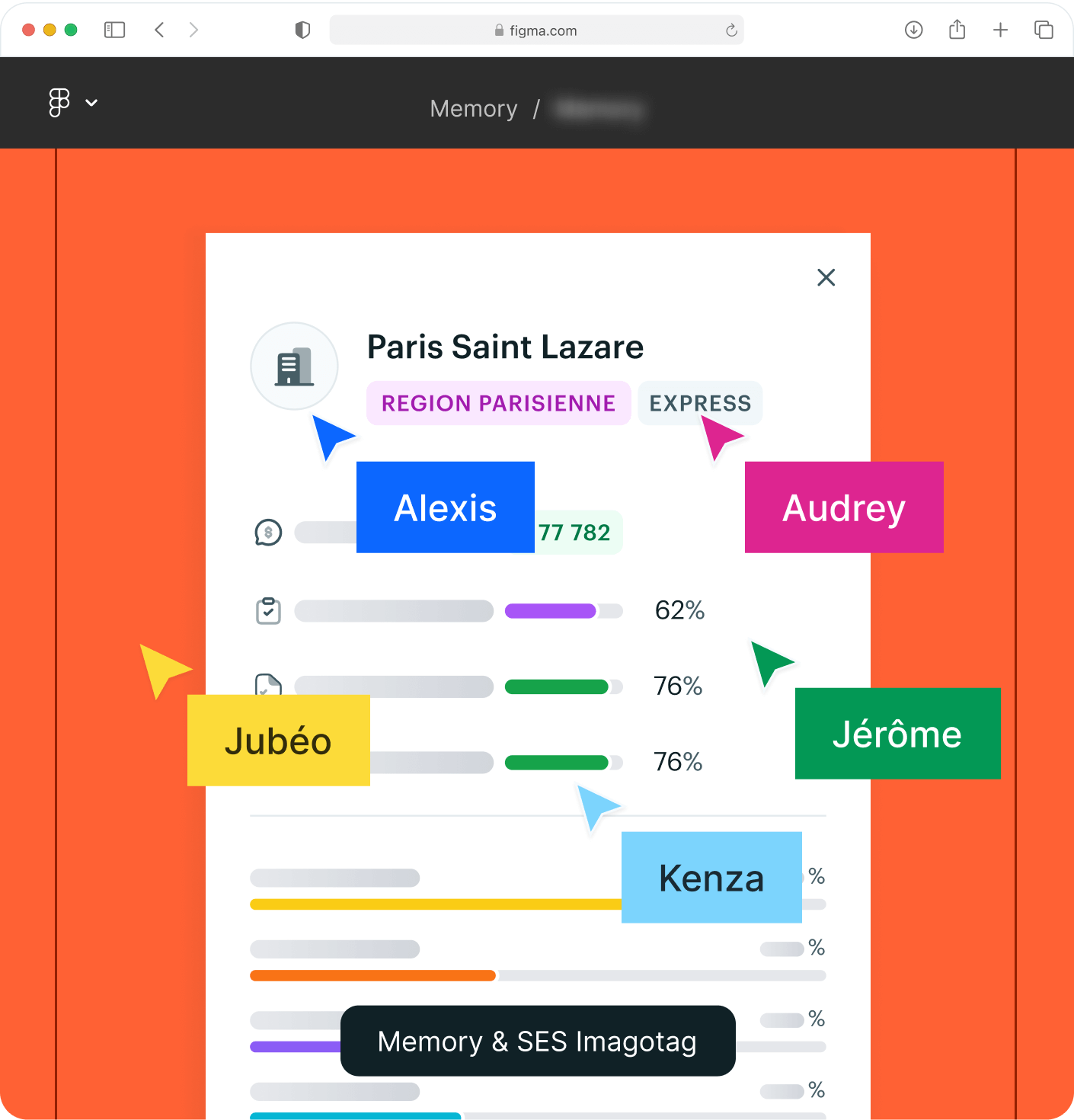Click the privacy shield icon
Screen dimensions: 1074x1120
[302, 30]
